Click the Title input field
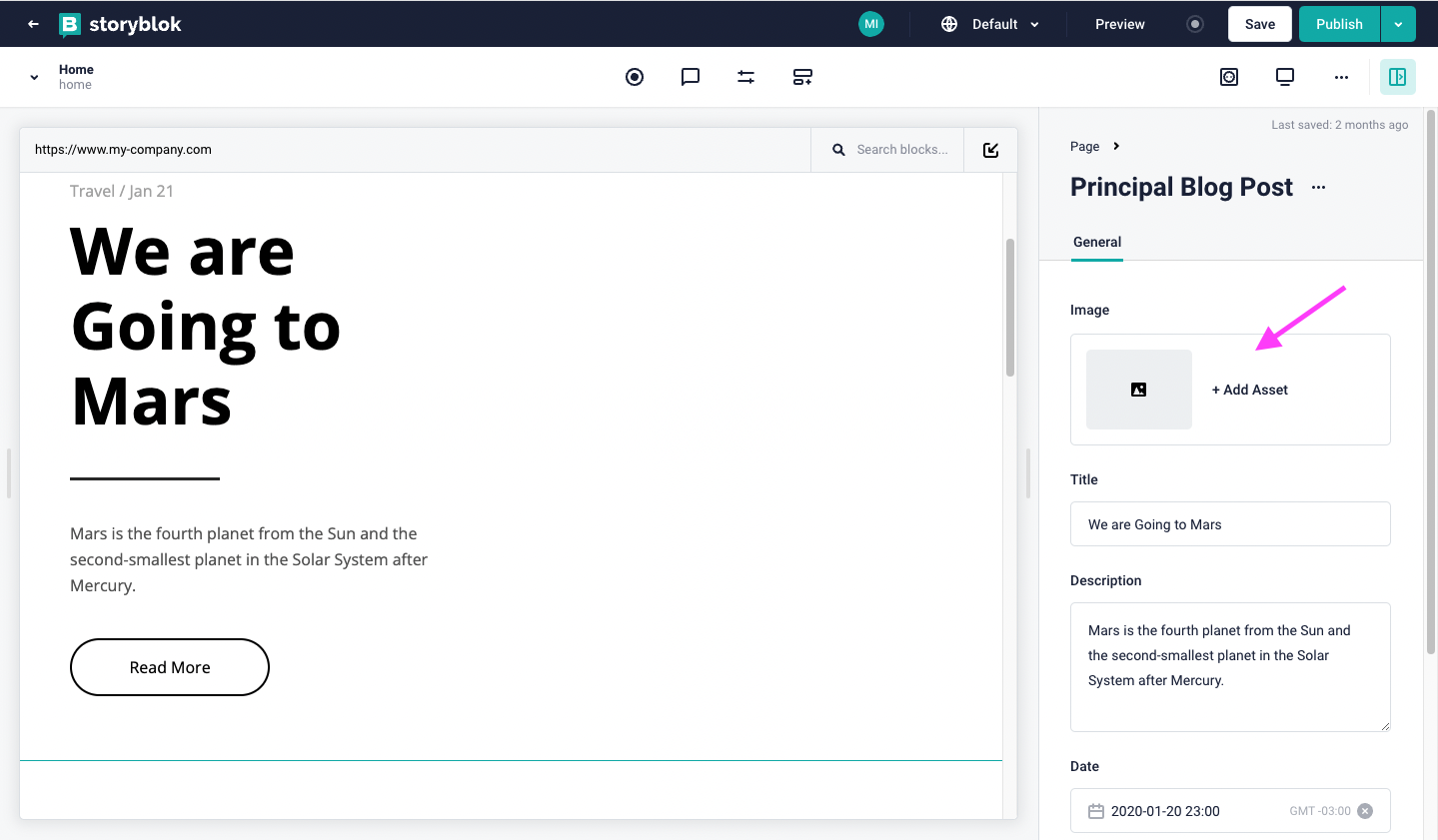This screenshot has width=1438, height=840. 1230,524
